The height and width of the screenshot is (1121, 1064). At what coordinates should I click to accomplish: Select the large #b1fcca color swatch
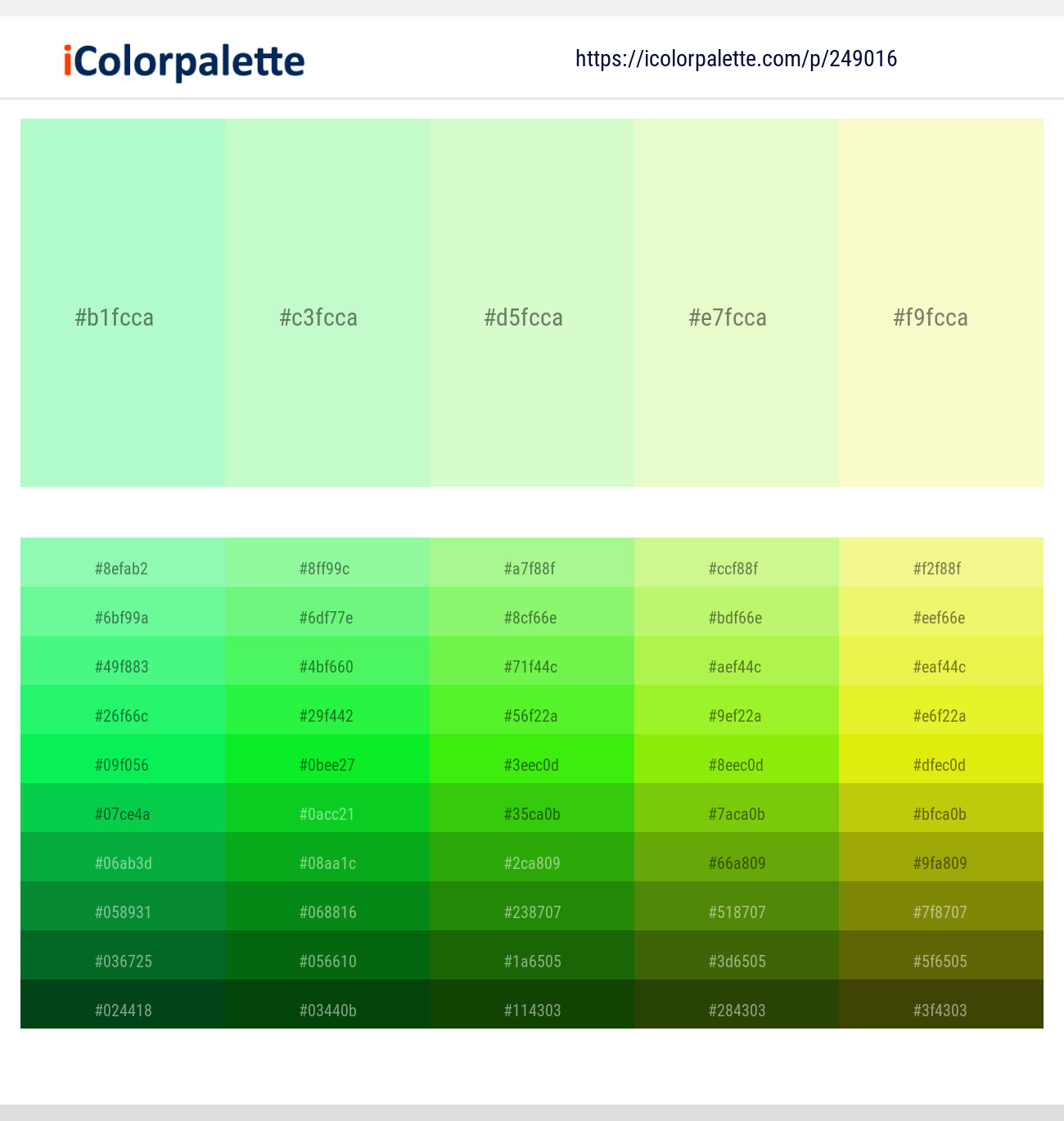click(123, 303)
